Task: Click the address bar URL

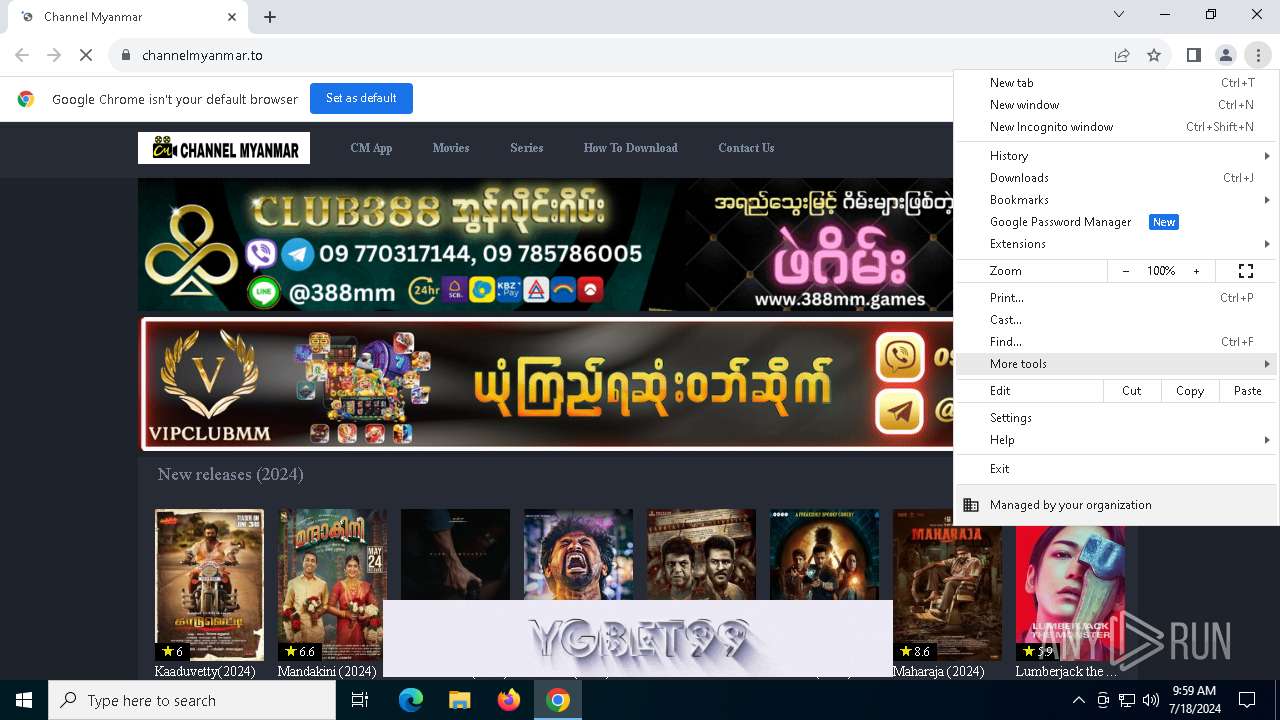Action: pyautogui.click(x=202, y=55)
